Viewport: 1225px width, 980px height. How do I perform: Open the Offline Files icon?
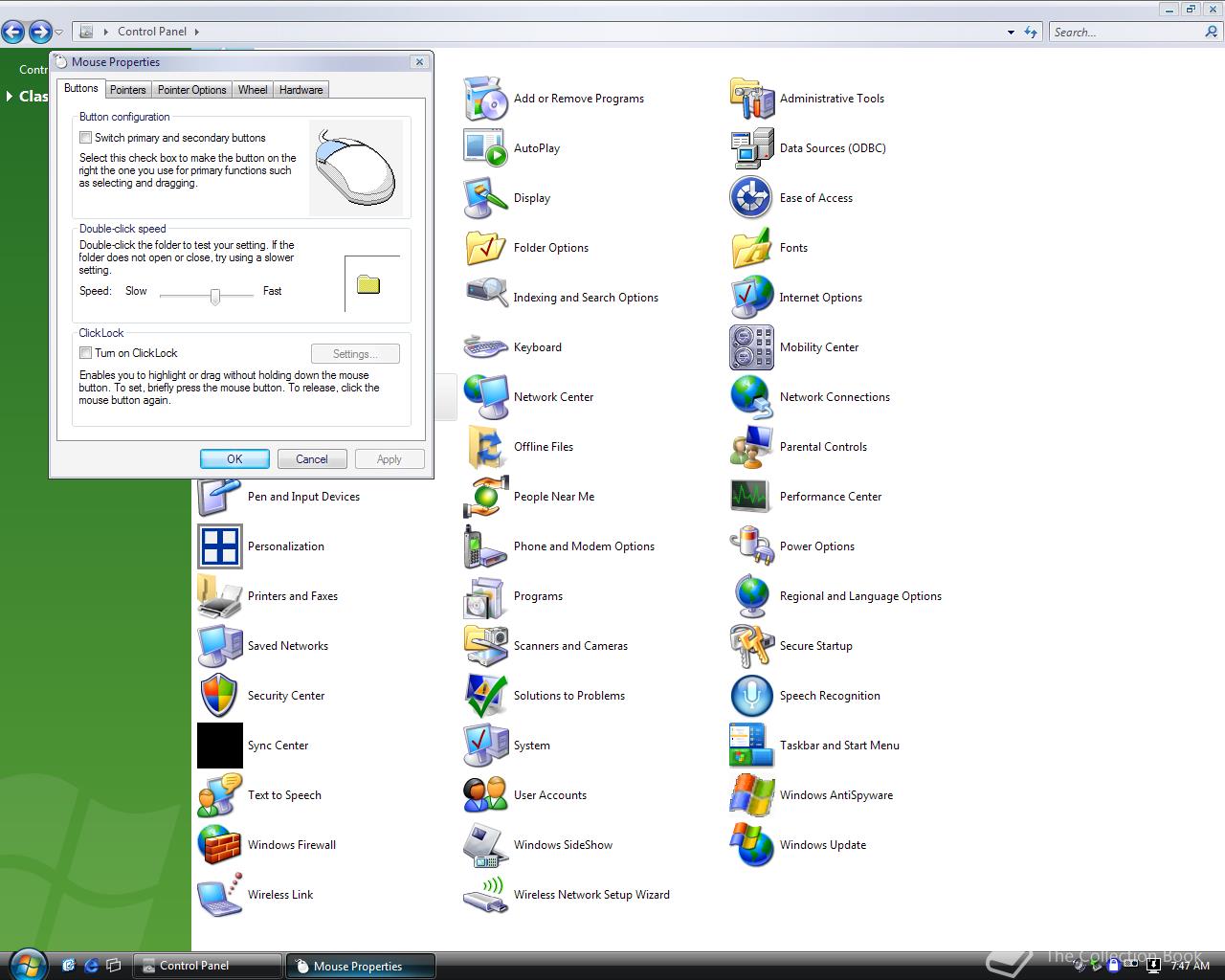coord(486,447)
